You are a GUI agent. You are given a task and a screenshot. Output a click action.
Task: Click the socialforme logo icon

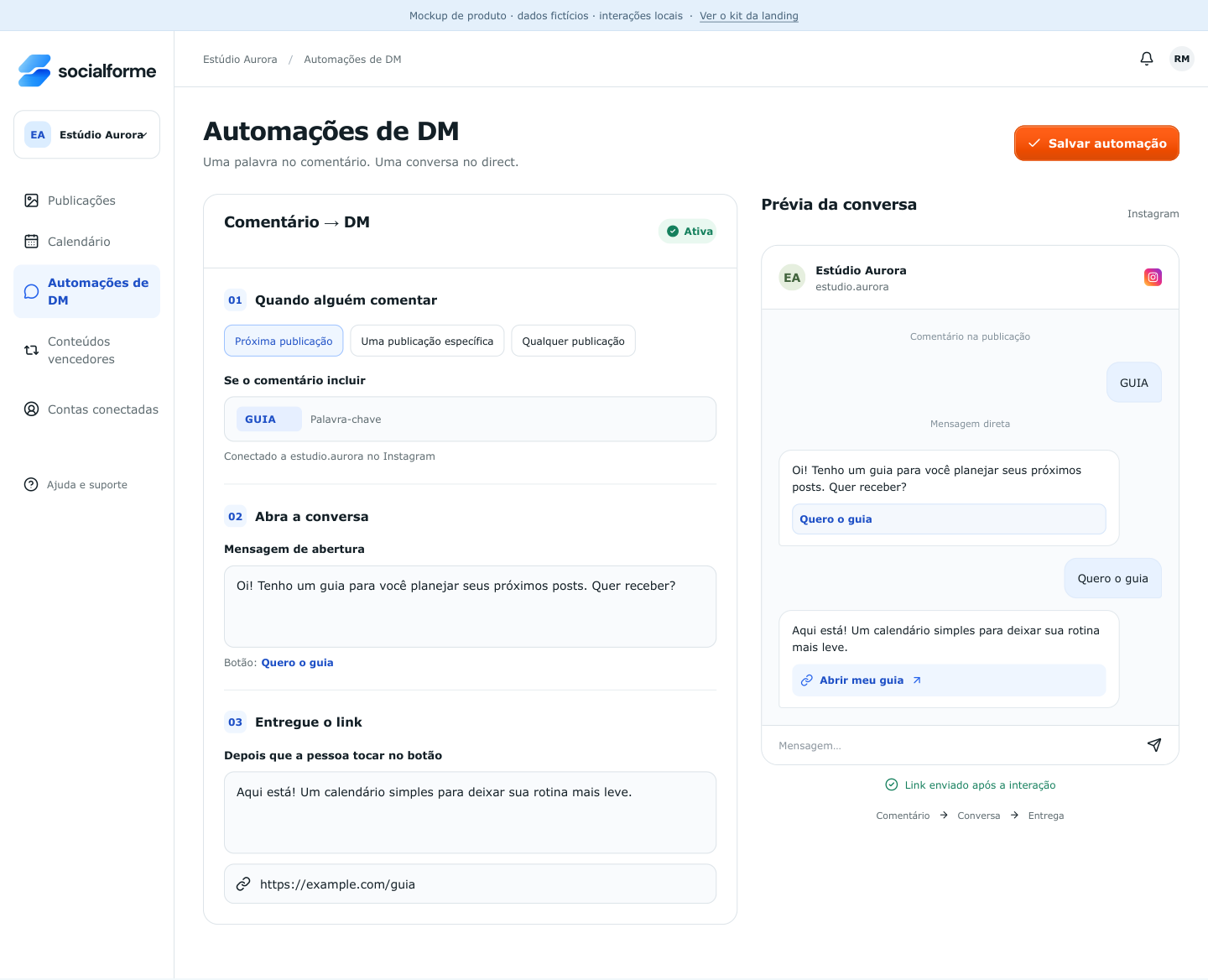point(34,70)
